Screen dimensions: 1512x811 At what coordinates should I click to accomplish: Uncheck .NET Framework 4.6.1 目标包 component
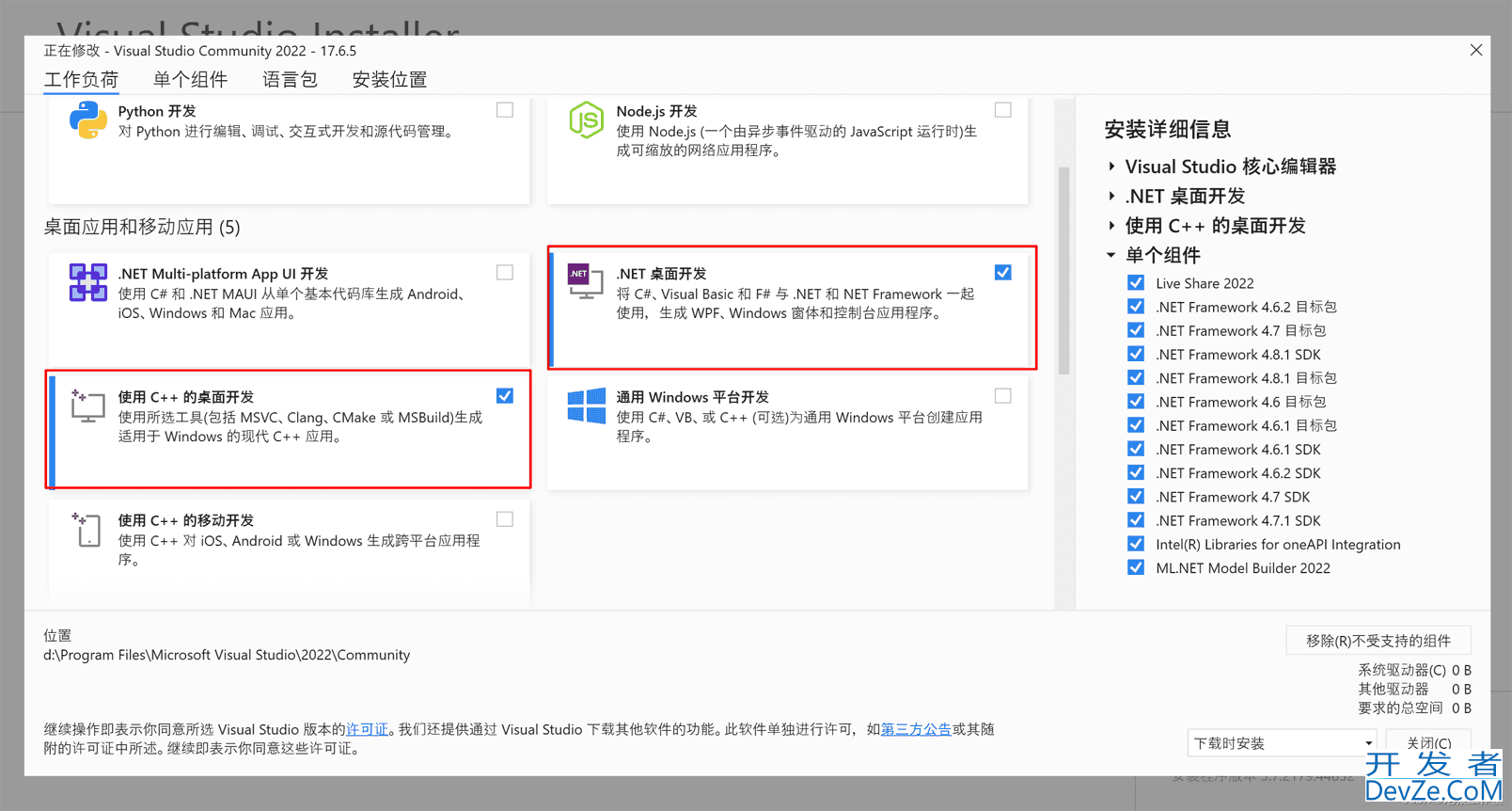pos(1136,425)
